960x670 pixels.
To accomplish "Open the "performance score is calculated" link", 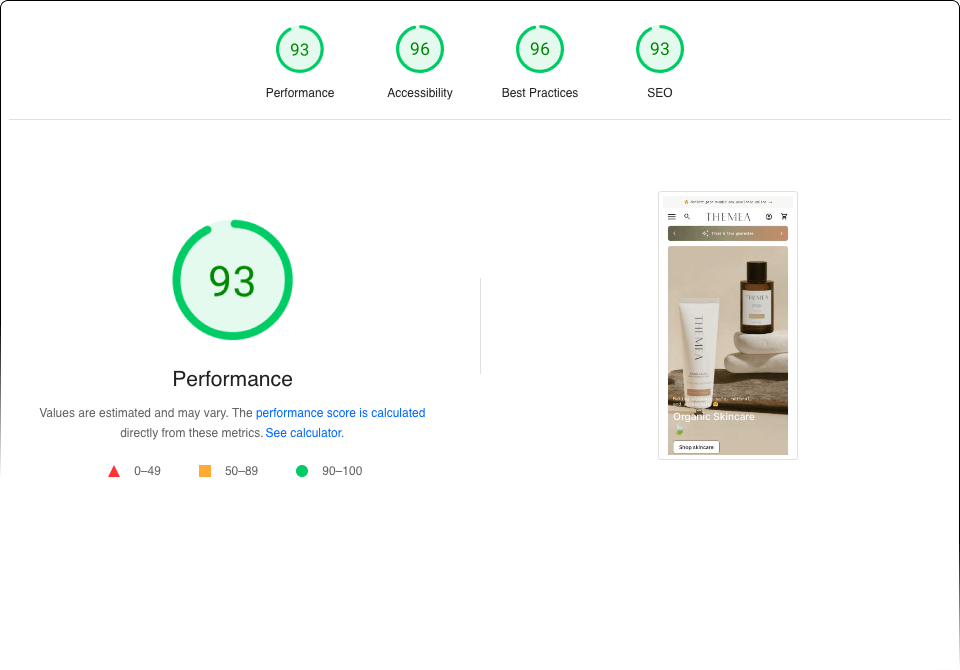I will click(x=340, y=413).
